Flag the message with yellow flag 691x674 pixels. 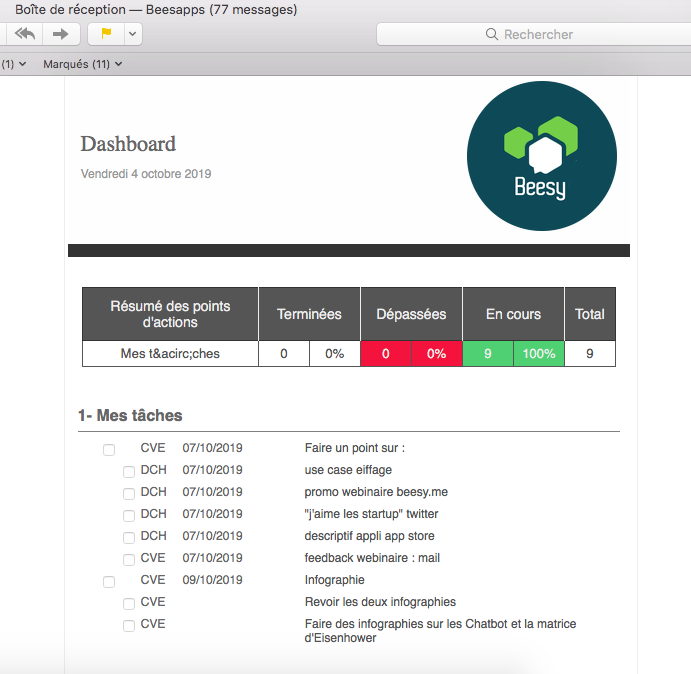(x=106, y=34)
